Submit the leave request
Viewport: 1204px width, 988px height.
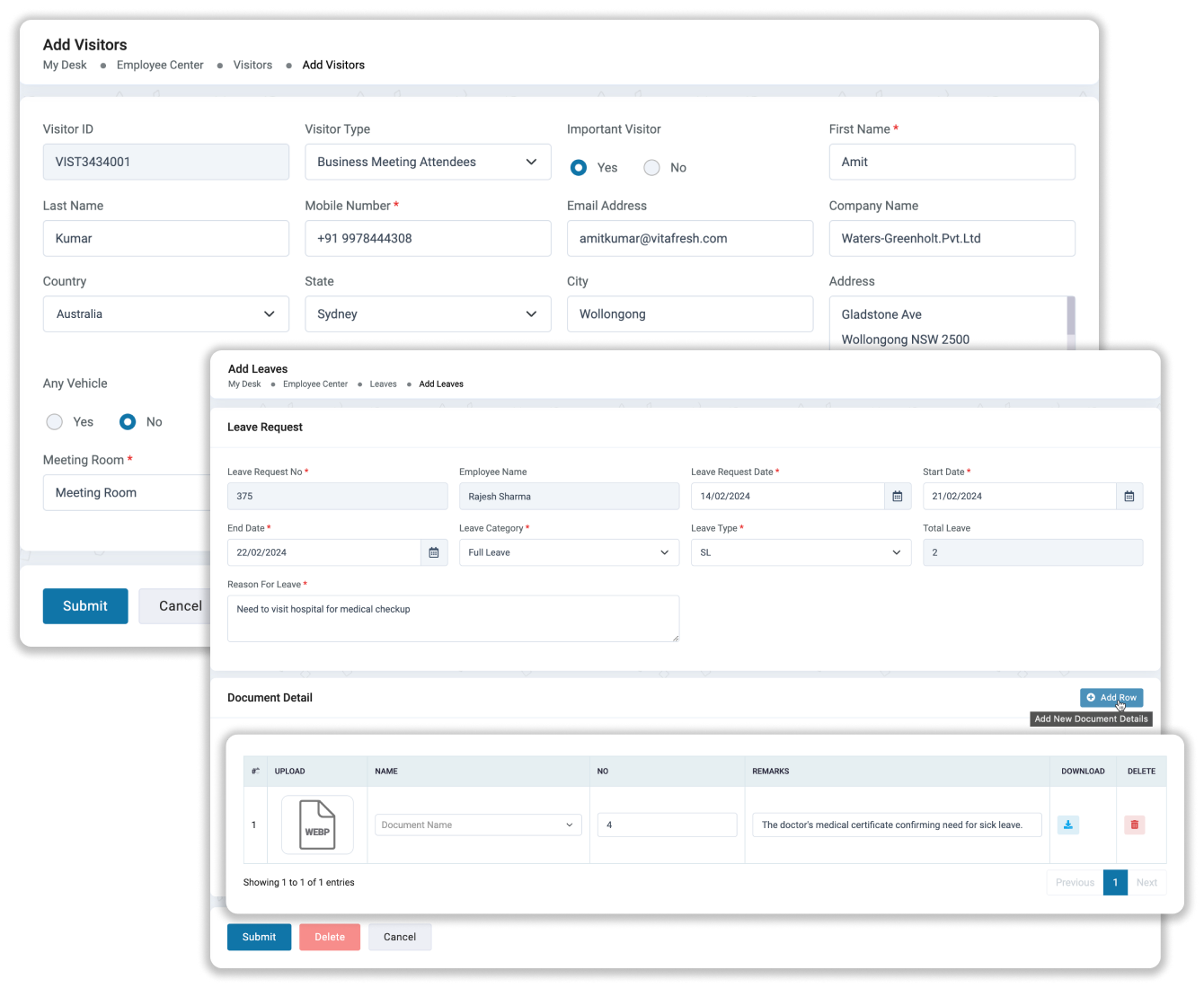259,937
